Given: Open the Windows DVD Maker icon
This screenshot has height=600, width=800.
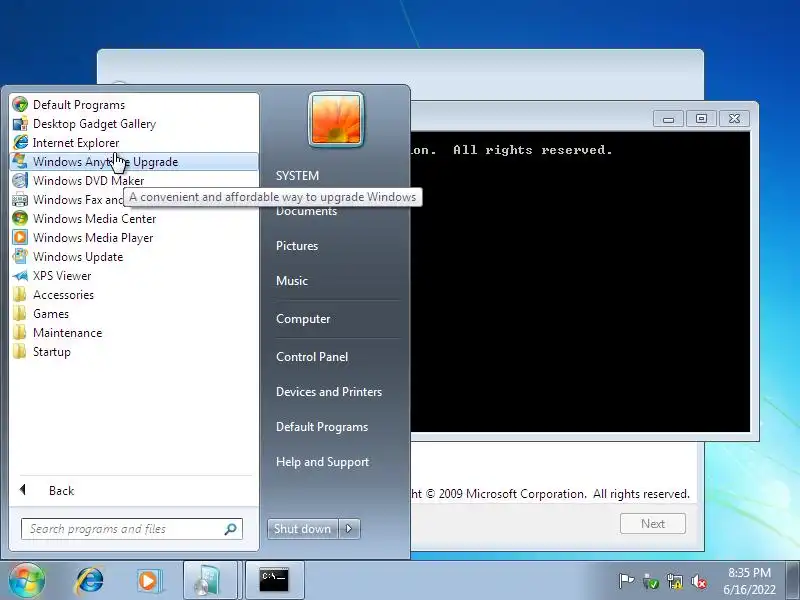Looking at the screenshot, I should pos(20,181).
